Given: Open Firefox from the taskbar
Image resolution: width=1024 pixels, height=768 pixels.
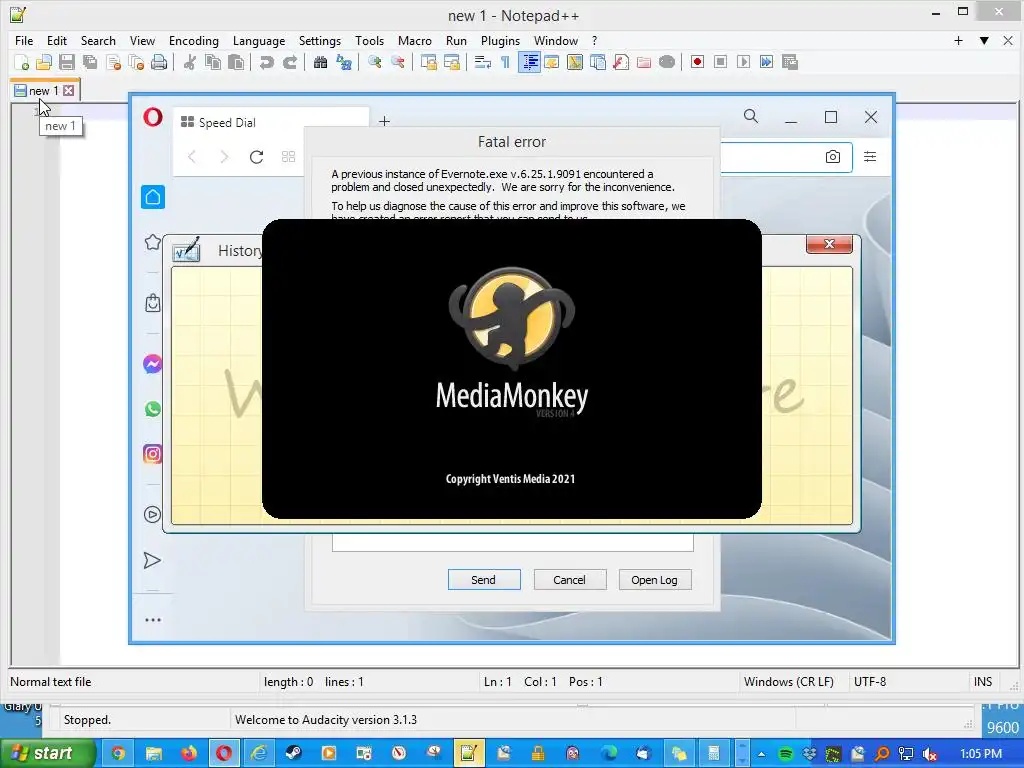Looking at the screenshot, I should pyautogui.click(x=189, y=754).
